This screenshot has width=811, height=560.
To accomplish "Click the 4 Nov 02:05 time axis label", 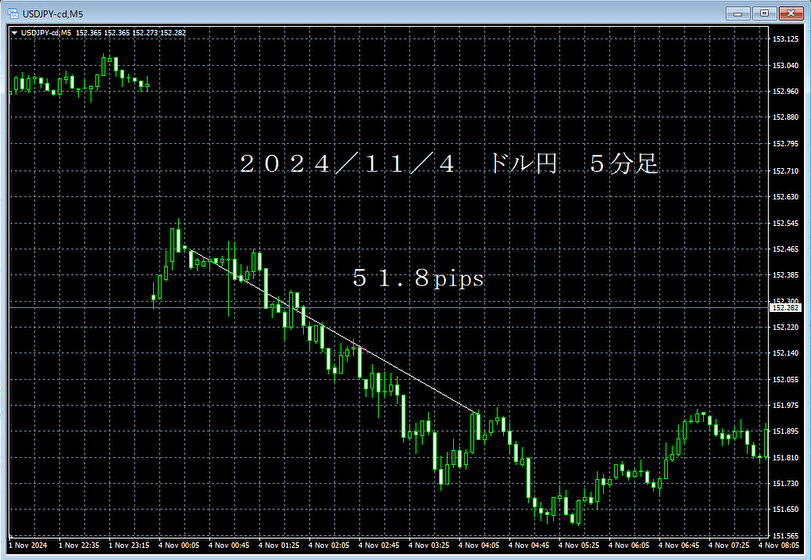I will click(x=329, y=545).
